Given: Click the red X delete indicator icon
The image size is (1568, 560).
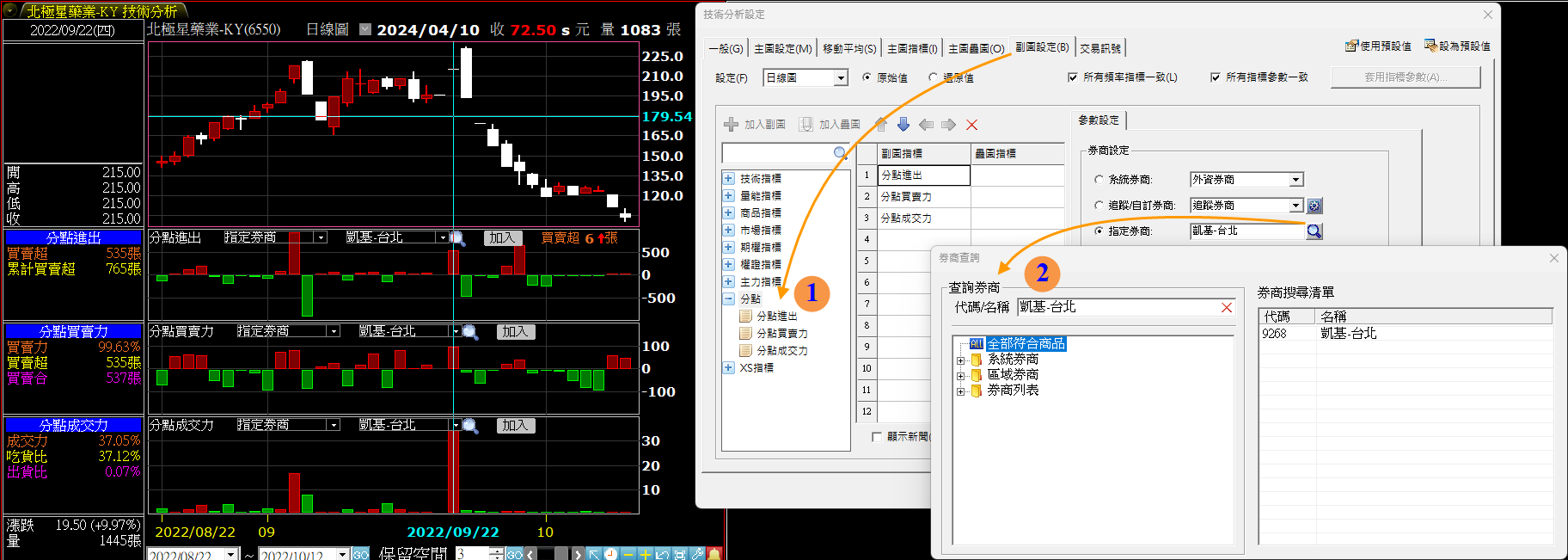Looking at the screenshot, I should coord(971,125).
